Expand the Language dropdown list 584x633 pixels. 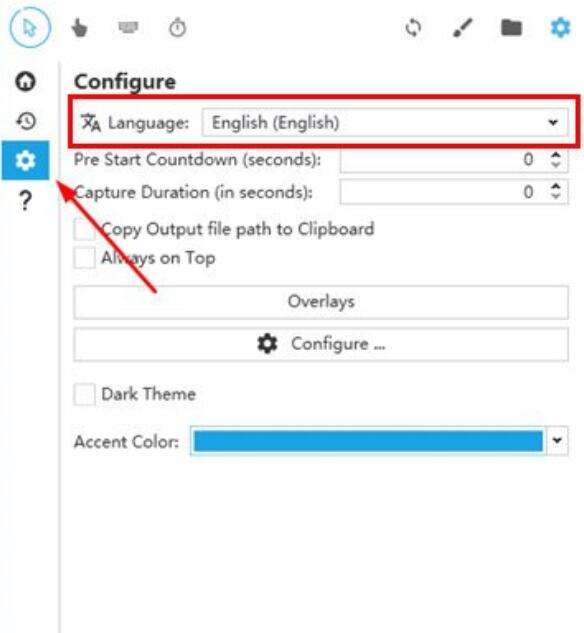[385, 122]
